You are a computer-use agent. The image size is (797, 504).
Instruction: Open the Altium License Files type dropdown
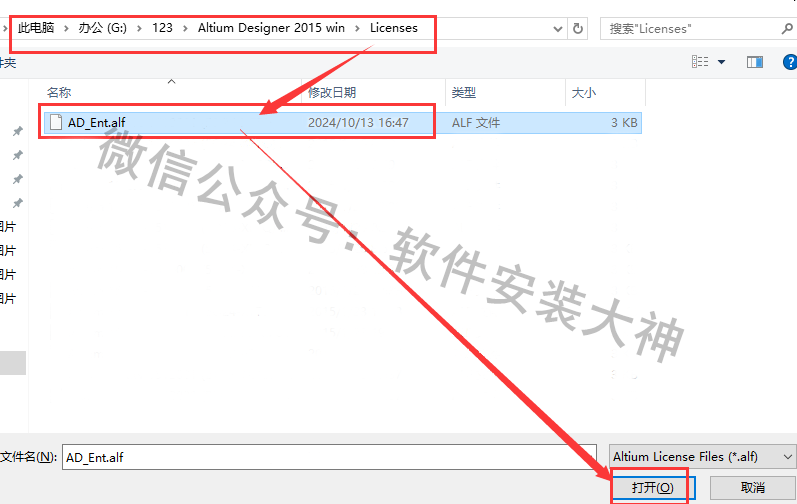703,456
